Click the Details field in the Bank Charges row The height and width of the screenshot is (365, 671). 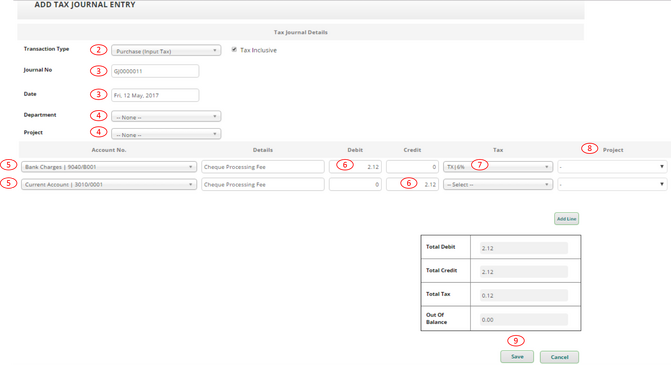pyautogui.click(x=263, y=167)
